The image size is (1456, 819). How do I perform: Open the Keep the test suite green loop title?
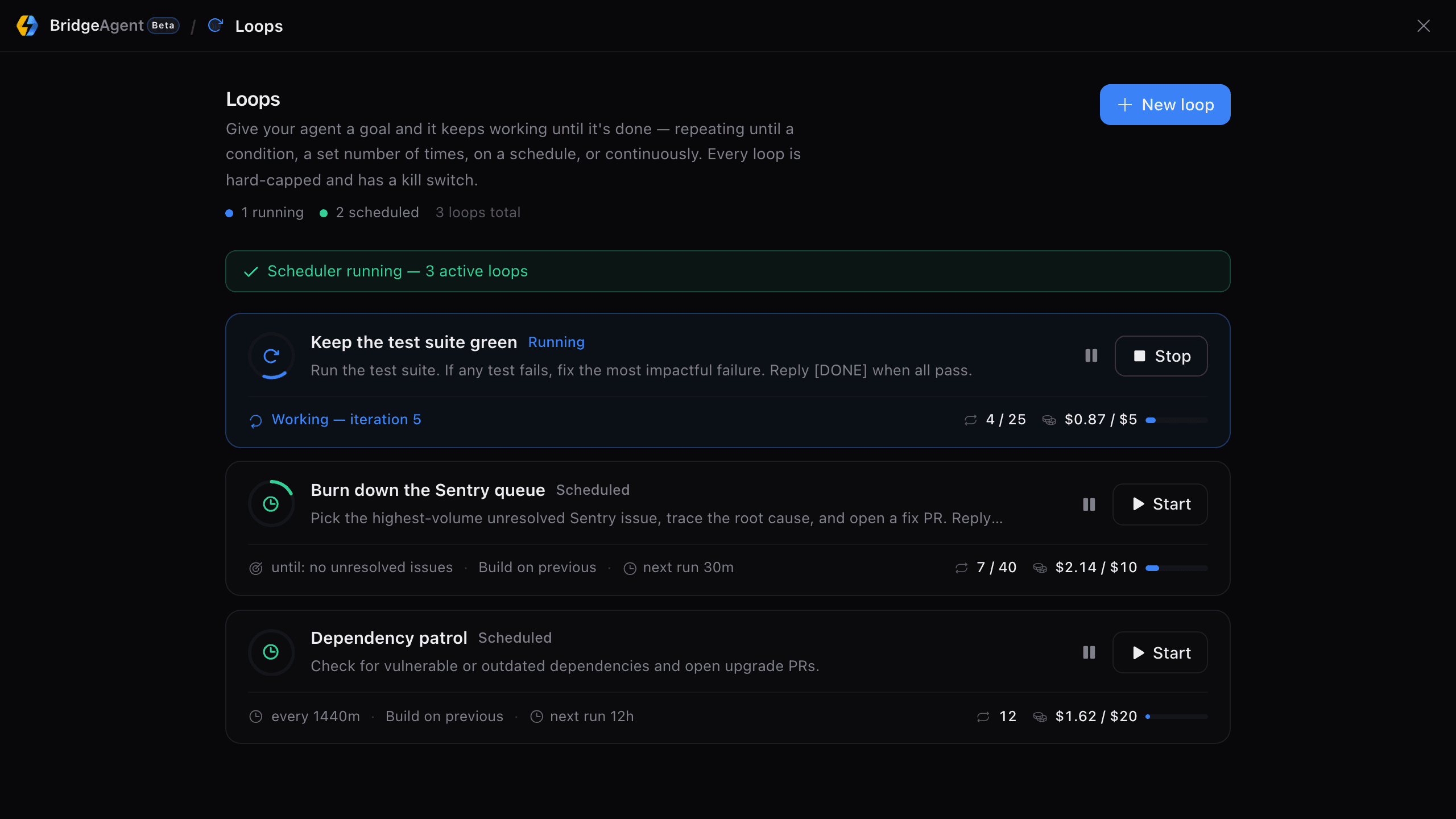[x=413, y=342]
